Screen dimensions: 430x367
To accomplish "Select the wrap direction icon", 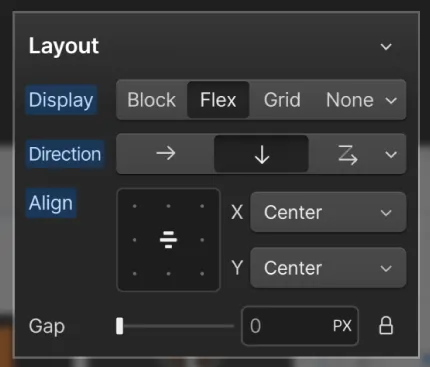I will tap(347, 154).
